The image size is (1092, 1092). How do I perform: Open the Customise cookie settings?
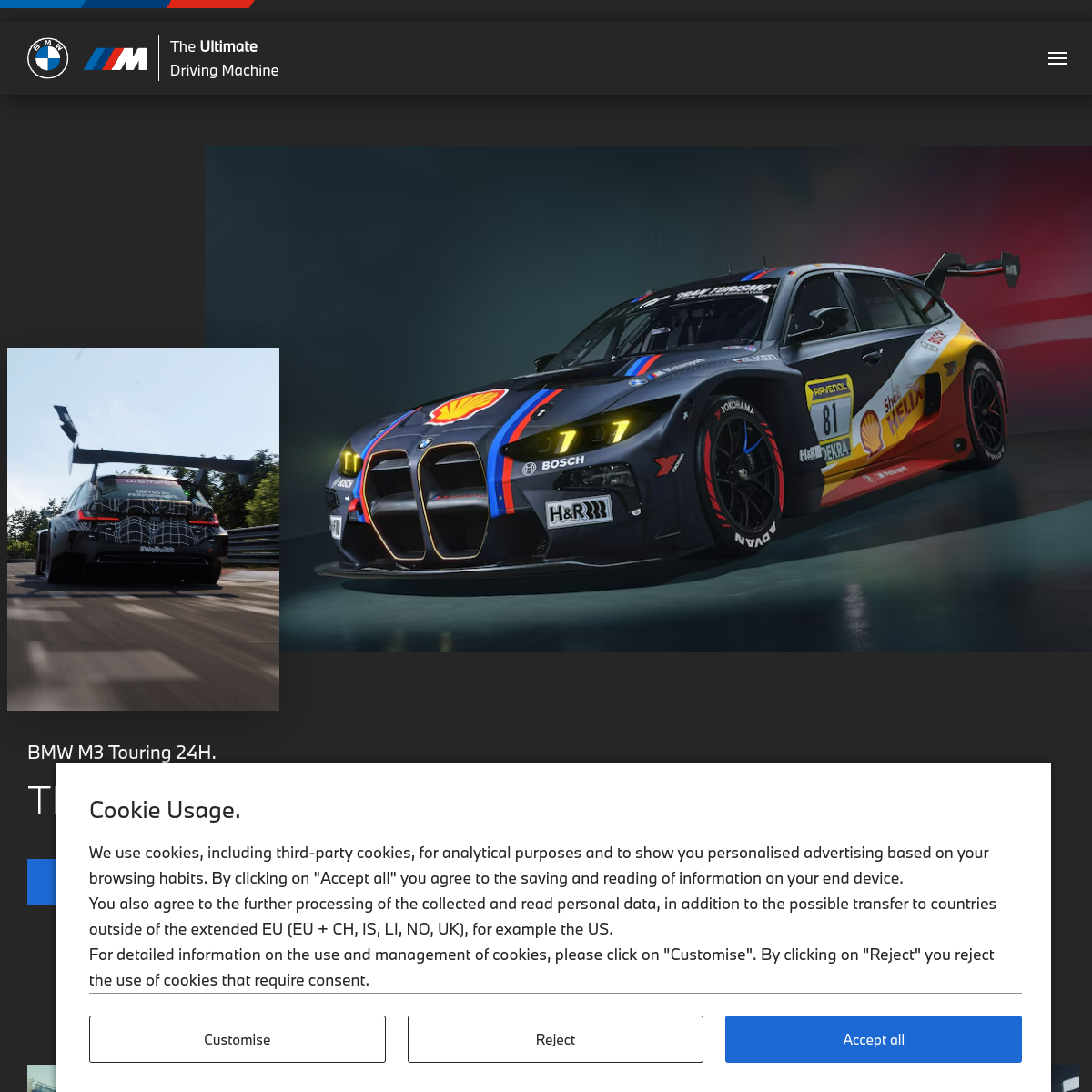coord(238,1039)
